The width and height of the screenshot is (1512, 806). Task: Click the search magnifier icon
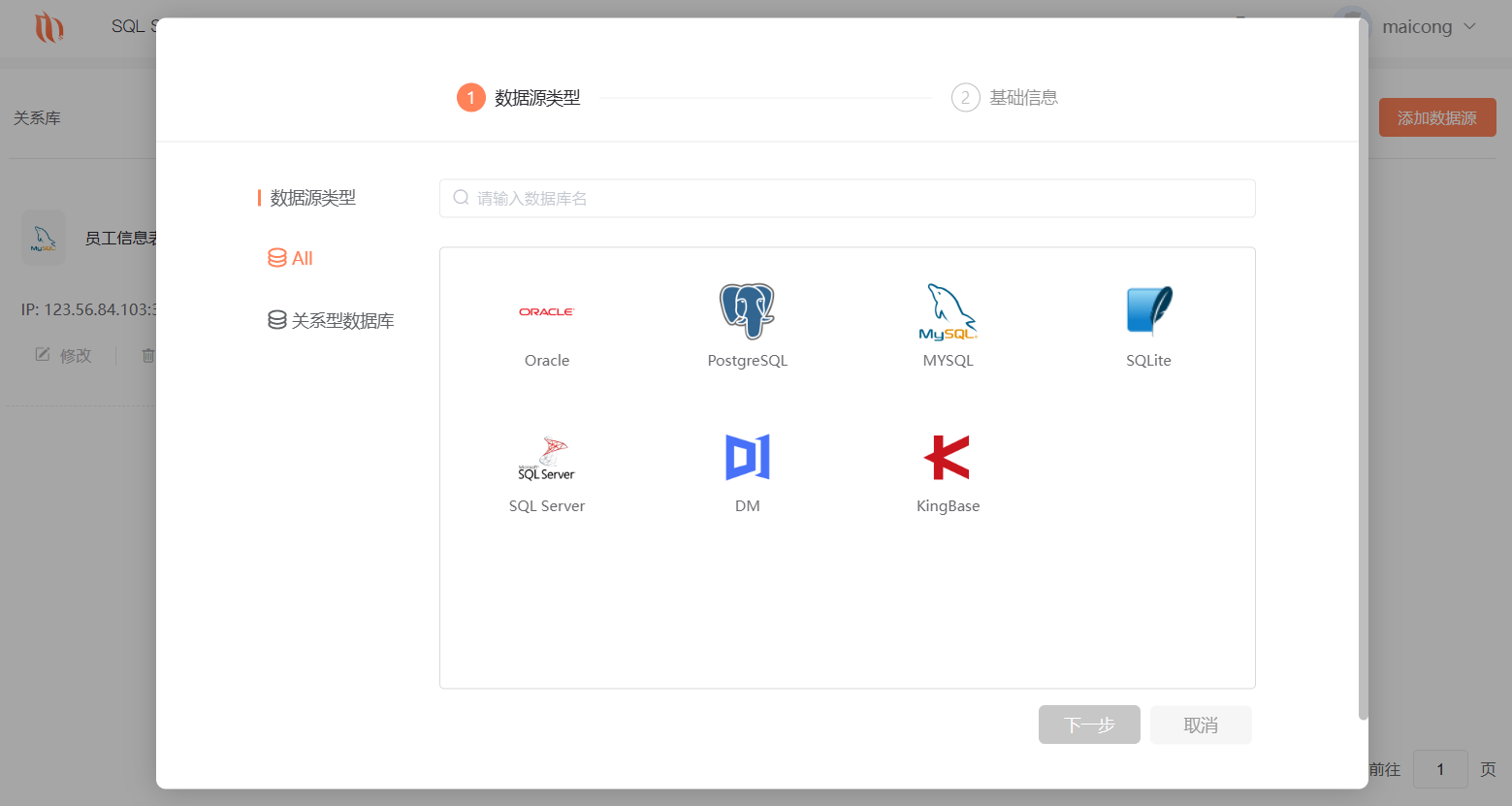pyautogui.click(x=461, y=198)
